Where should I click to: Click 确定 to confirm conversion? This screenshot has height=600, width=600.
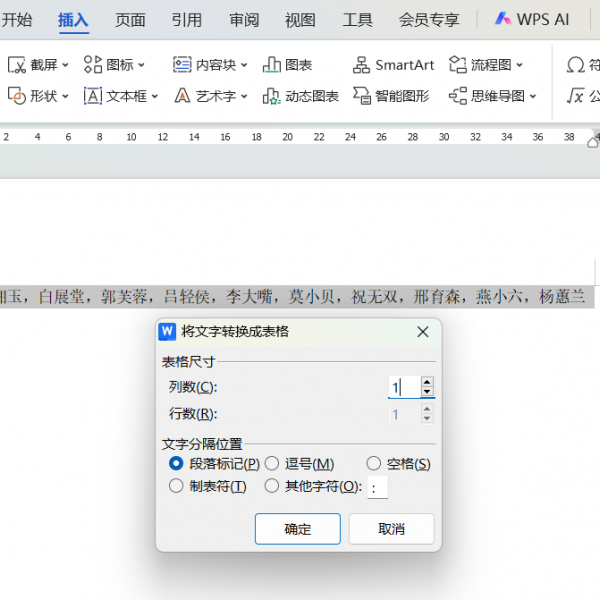click(297, 529)
